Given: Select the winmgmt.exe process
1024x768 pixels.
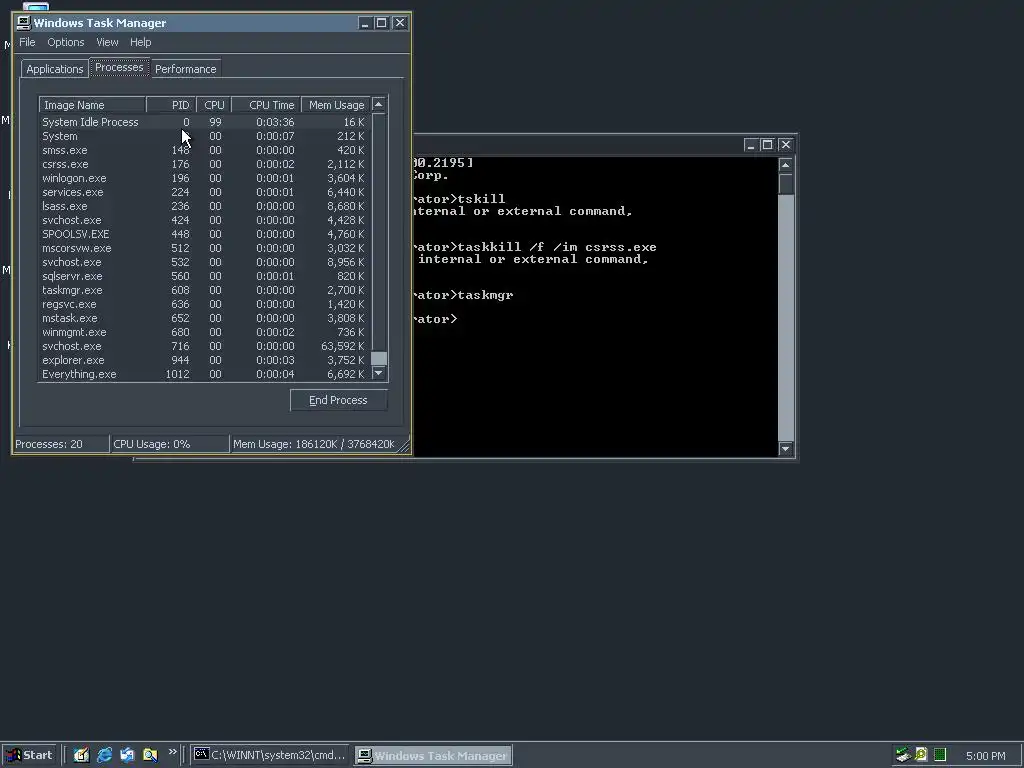Looking at the screenshot, I should click(x=204, y=332).
